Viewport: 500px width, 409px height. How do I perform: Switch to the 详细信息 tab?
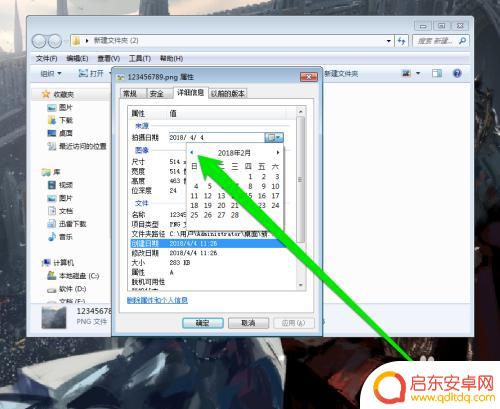click(x=190, y=93)
